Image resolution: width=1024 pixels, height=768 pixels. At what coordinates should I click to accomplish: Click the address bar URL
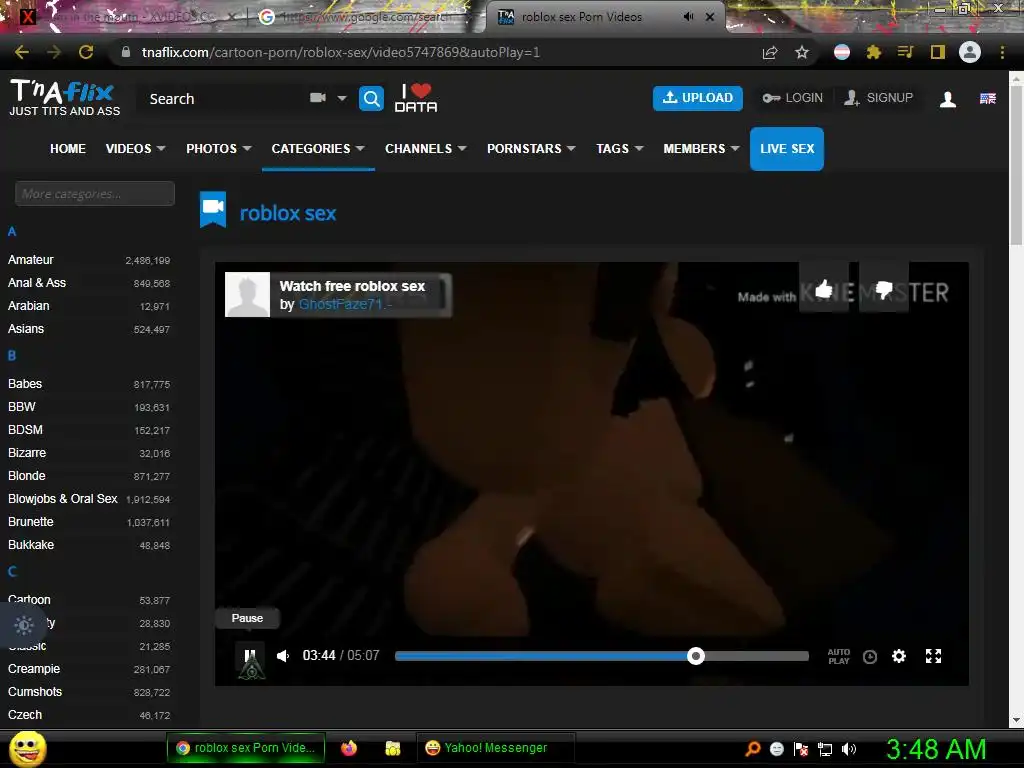341,52
